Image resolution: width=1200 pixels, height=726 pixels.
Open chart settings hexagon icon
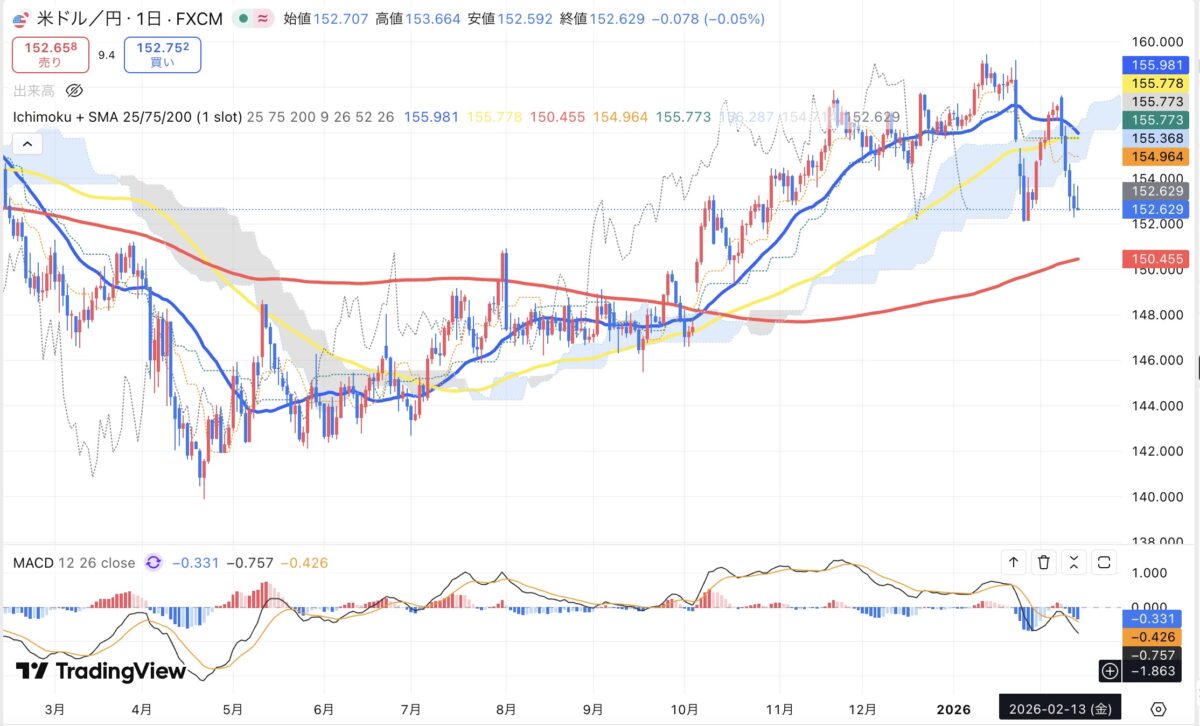pyautogui.click(x=1159, y=708)
